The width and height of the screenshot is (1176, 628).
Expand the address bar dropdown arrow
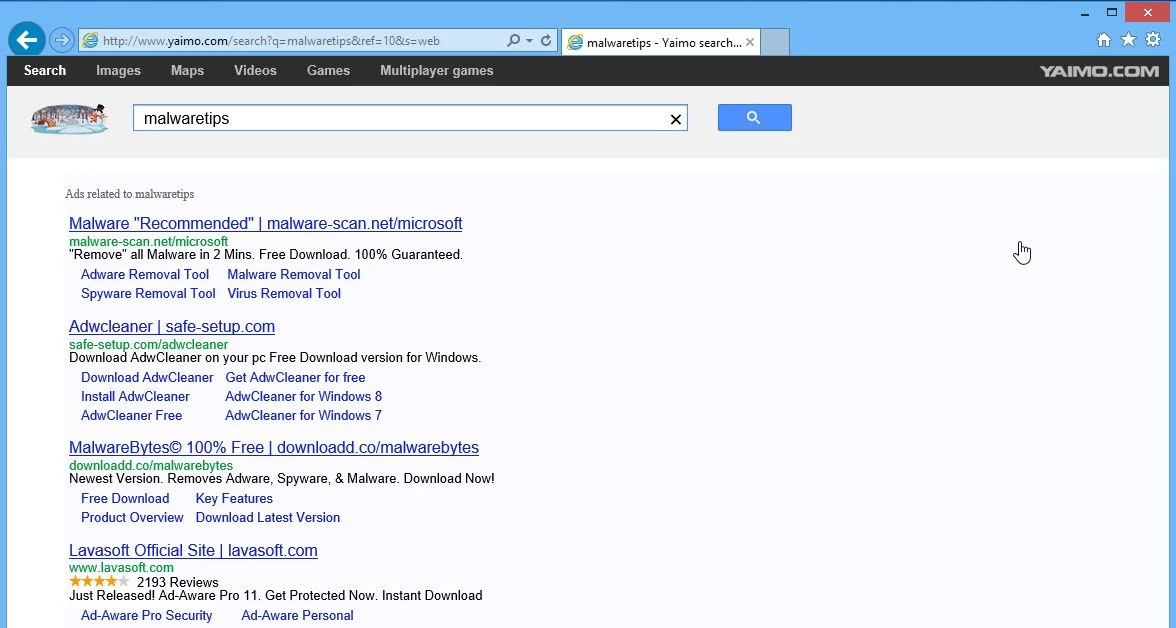point(530,41)
